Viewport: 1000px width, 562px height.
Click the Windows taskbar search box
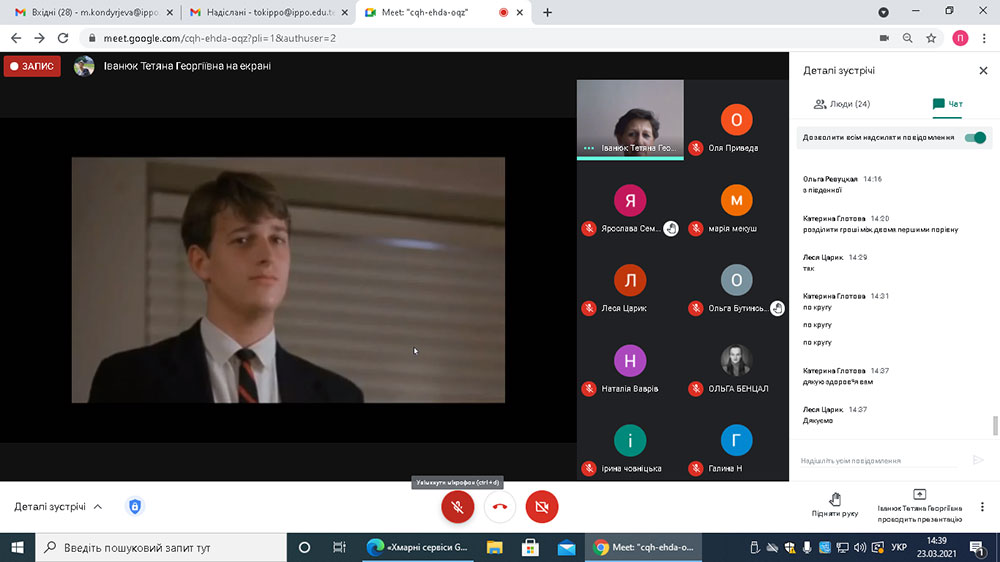tap(161, 547)
